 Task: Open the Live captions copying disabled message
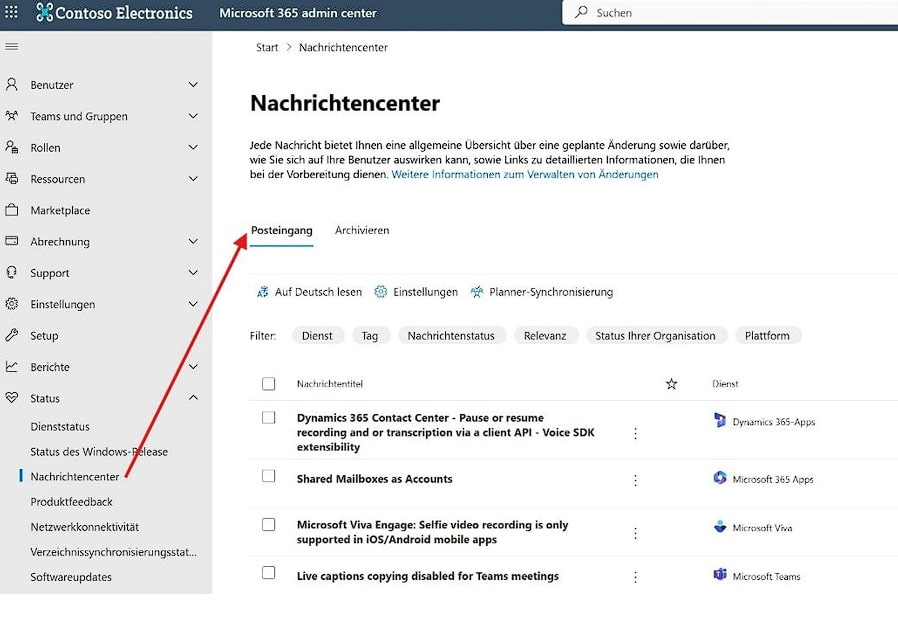tap(428, 576)
